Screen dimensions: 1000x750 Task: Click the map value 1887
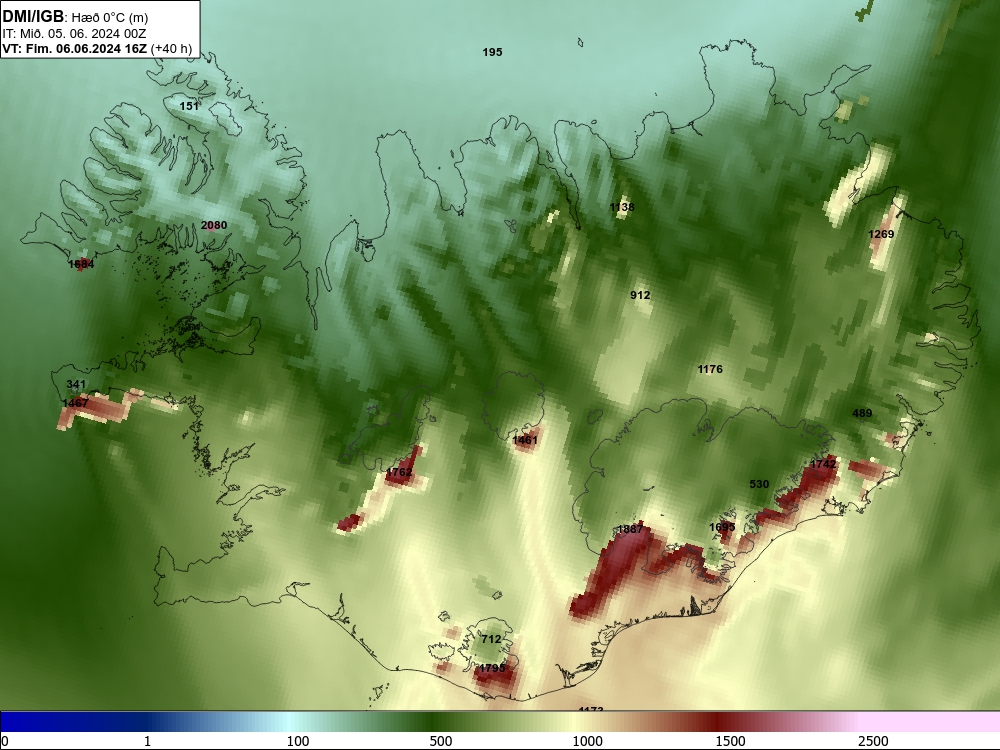click(x=630, y=529)
